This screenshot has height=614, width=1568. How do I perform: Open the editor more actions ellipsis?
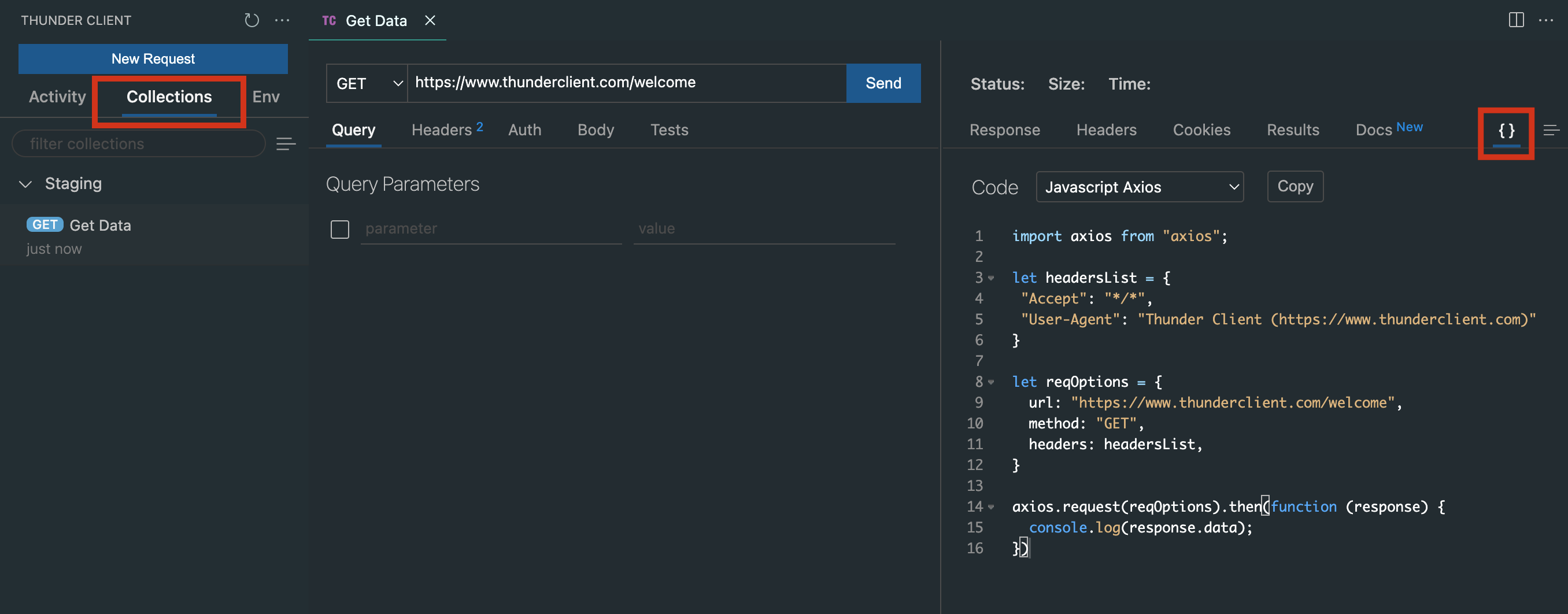(x=1546, y=20)
